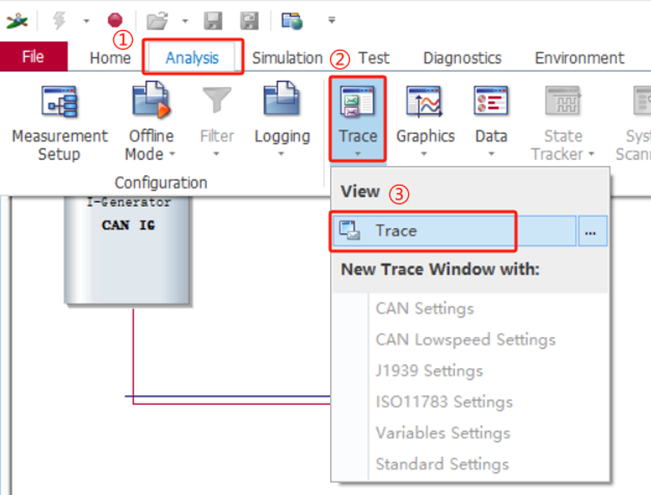The image size is (651, 495).
Task: Click the Save configuration floppy icon
Action: click(x=212, y=19)
